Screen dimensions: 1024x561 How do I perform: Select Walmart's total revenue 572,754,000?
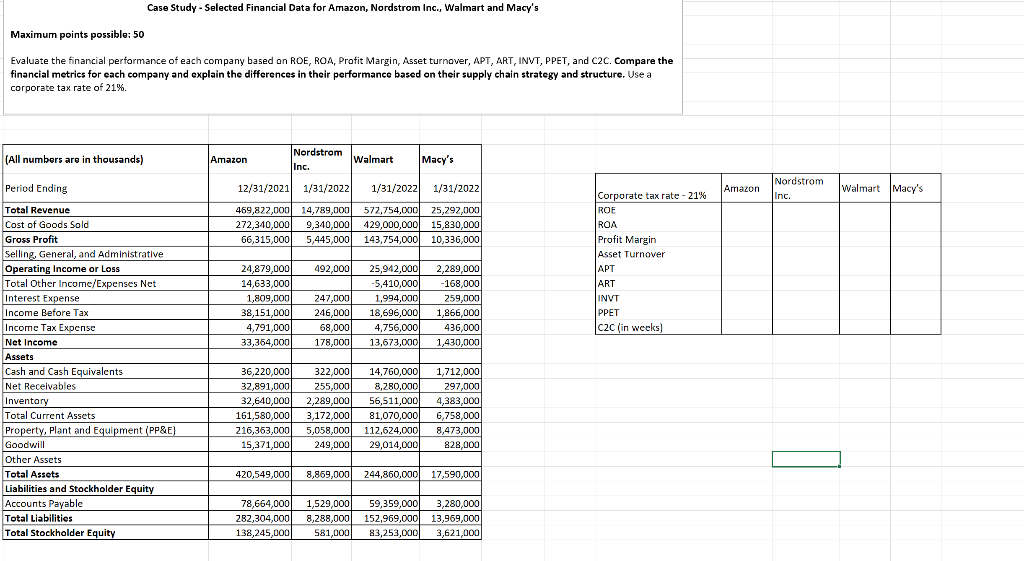391,210
